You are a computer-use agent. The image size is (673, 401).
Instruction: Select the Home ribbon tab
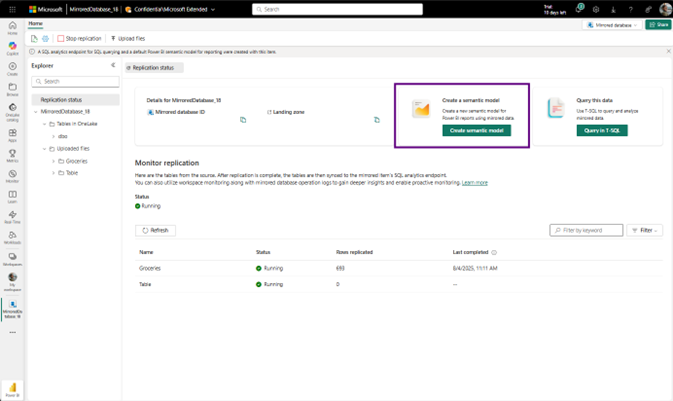pyautogui.click(x=36, y=23)
